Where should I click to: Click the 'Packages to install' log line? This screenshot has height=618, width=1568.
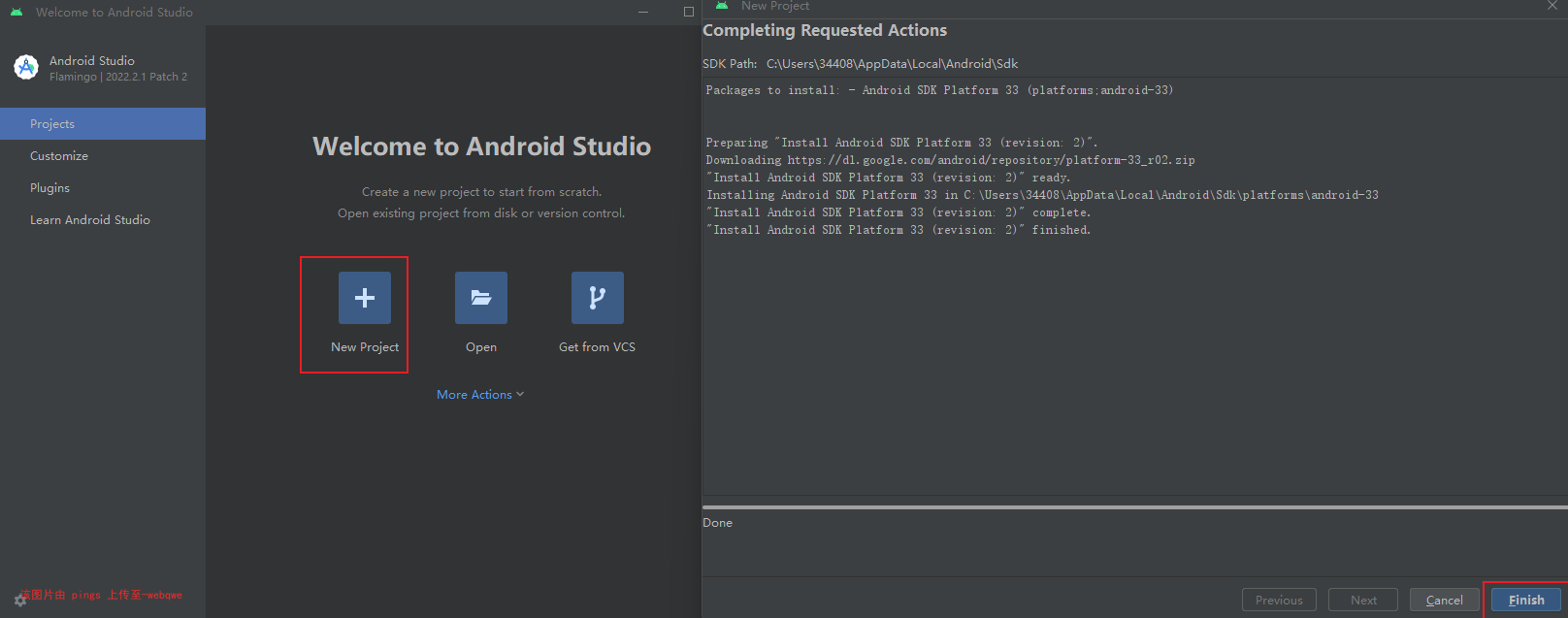click(x=939, y=90)
